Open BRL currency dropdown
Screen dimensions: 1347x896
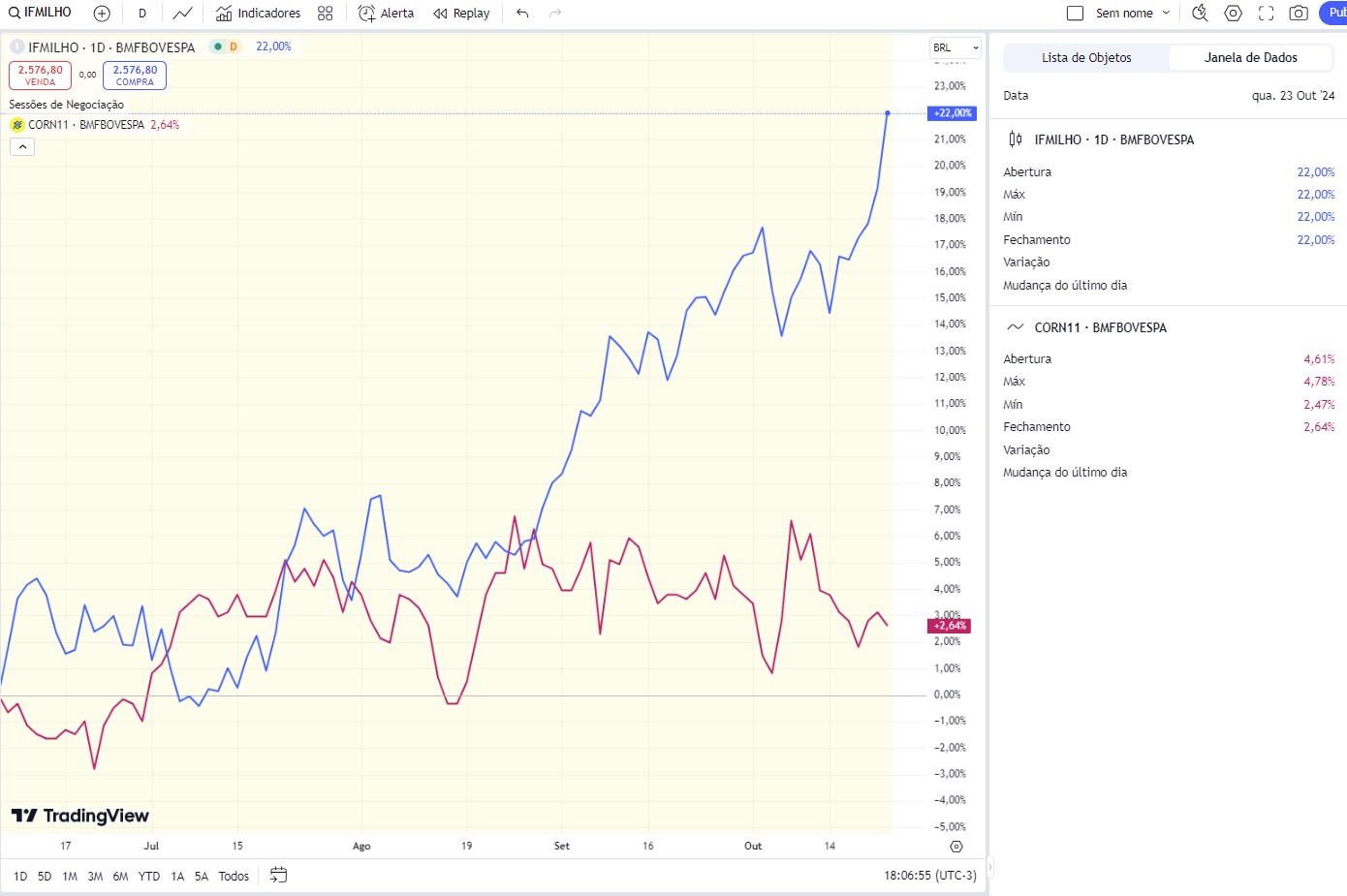pos(955,47)
